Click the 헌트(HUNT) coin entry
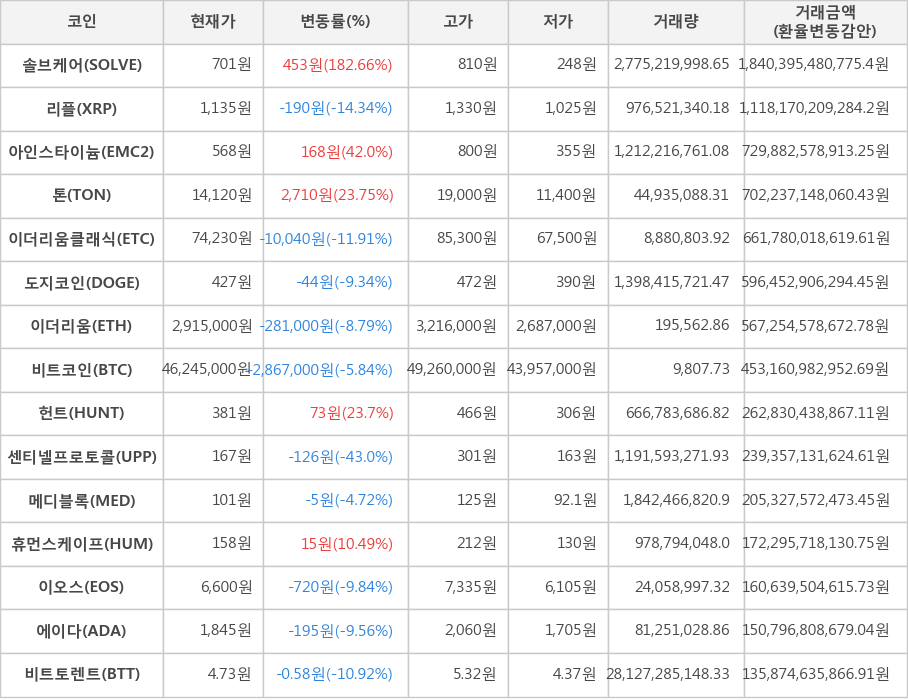Image resolution: width=908 pixels, height=700 pixels. point(82,413)
